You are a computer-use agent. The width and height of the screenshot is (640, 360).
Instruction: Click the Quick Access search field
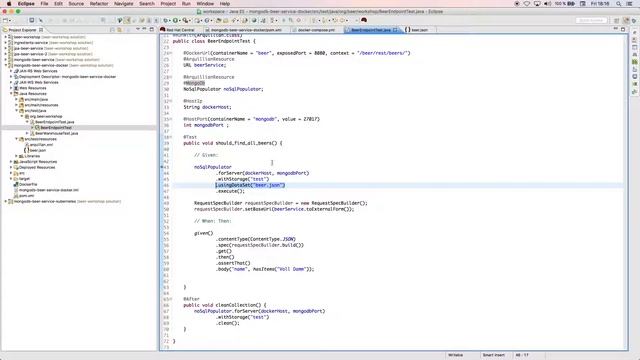tap(591, 20)
